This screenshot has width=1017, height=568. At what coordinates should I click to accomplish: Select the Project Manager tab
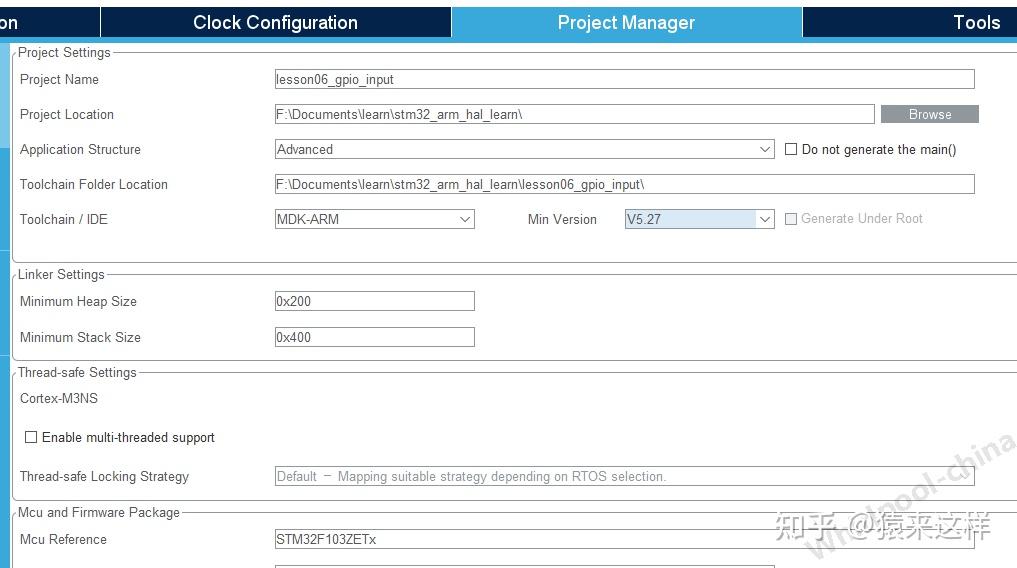point(626,22)
